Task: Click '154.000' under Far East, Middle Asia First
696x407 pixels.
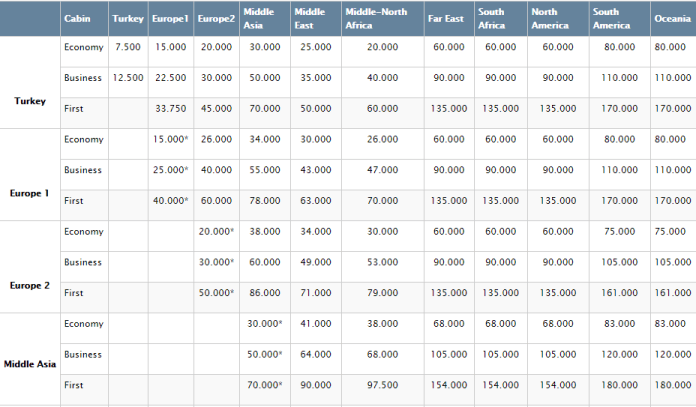Action: tap(449, 385)
